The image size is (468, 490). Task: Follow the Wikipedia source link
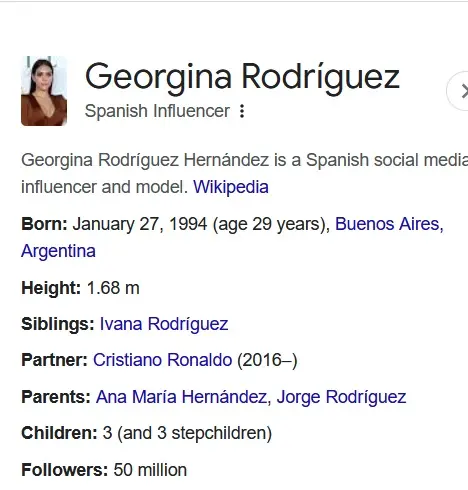[x=231, y=187]
